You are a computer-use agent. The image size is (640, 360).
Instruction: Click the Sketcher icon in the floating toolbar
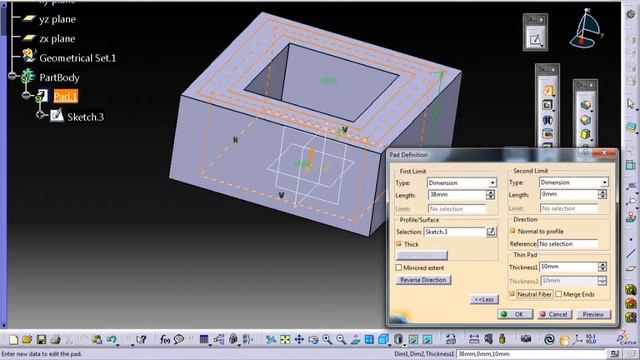pyautogui.click(x=535, y=39)
